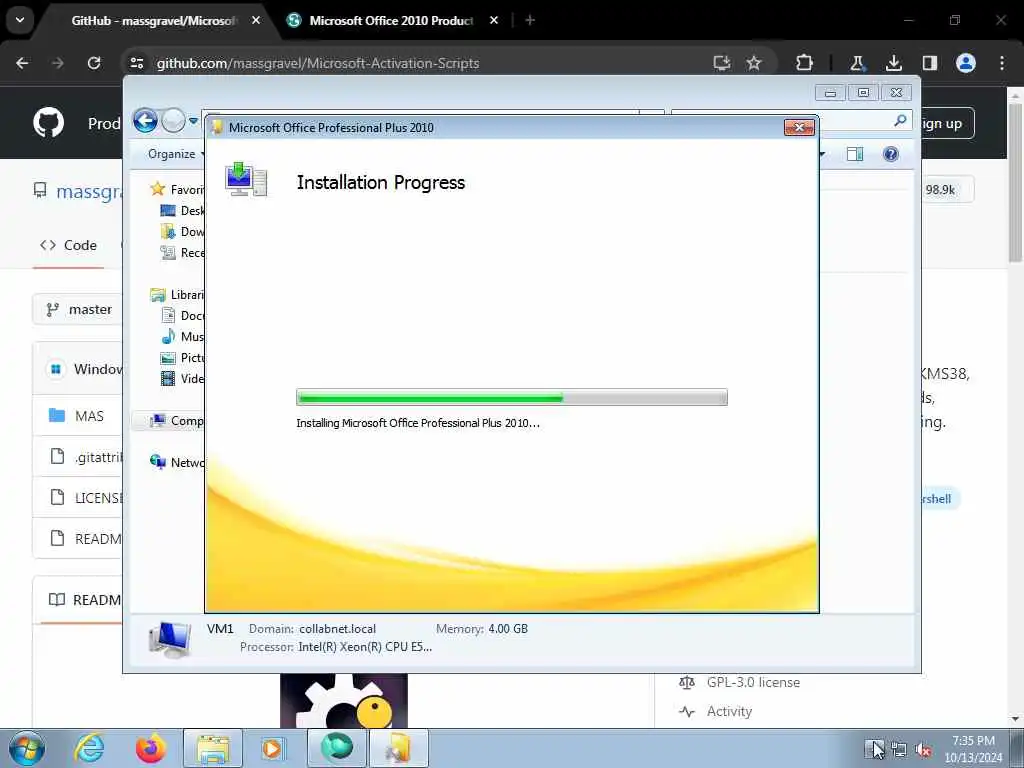Open site information icon in address bar
The height and width of the screenshot is (768, 1024).
(136, 63)
